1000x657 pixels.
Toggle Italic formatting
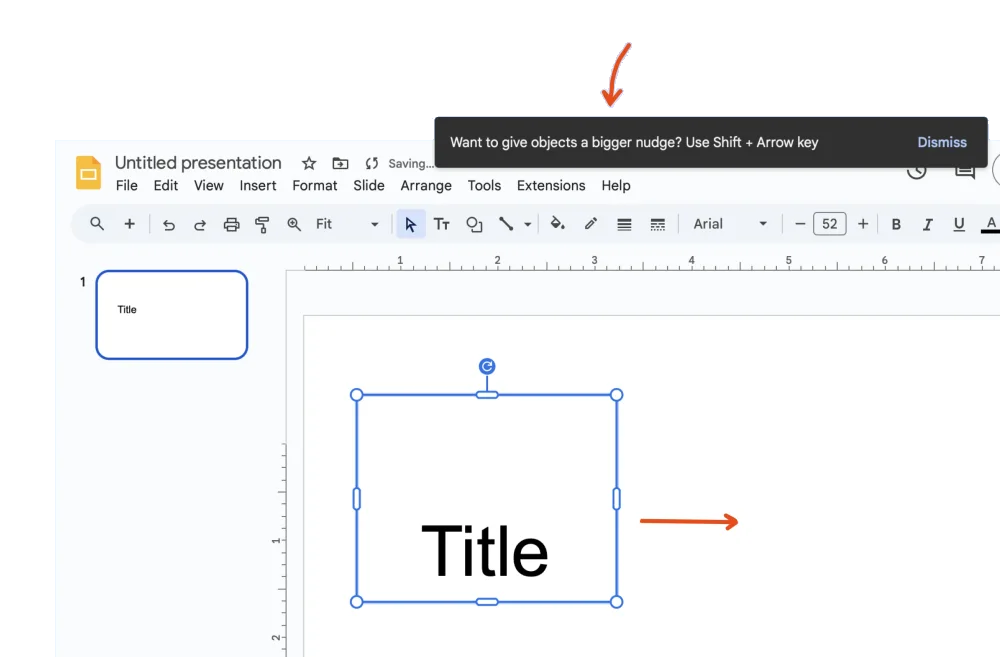click(927, 225)
